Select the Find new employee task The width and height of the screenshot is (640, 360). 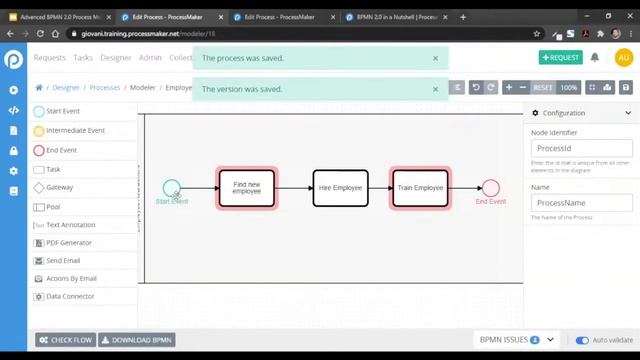[247, 188]
